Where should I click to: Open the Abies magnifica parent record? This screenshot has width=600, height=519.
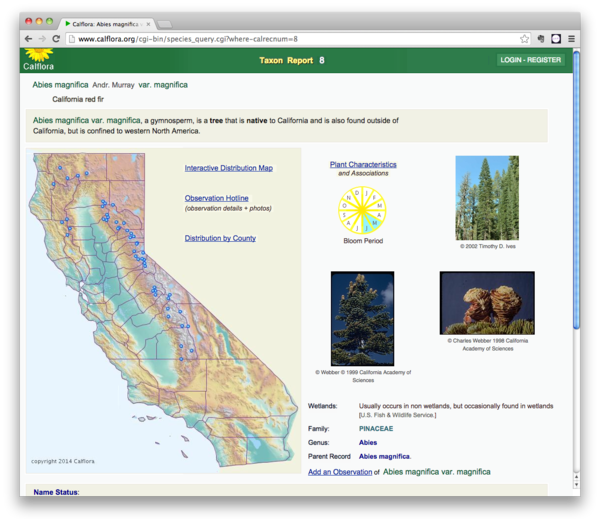pyautogui.click(x=384, y=456)
